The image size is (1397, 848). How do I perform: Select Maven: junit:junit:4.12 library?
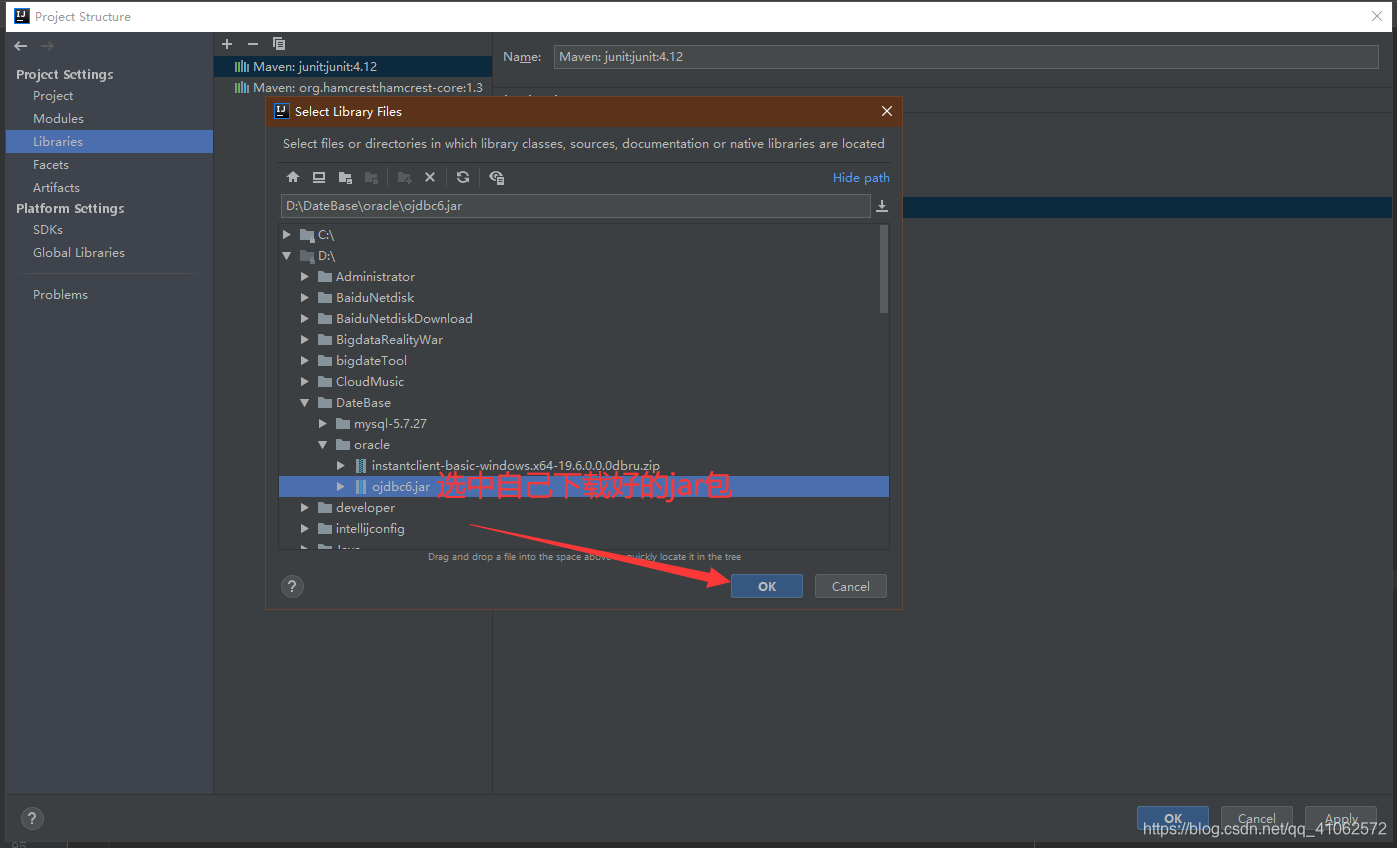pyautogui.click(x=353, y=67)
